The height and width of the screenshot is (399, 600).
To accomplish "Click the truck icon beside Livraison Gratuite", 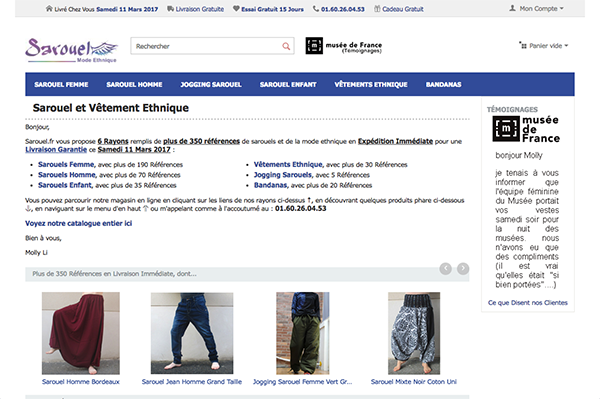I will [170, 9].
